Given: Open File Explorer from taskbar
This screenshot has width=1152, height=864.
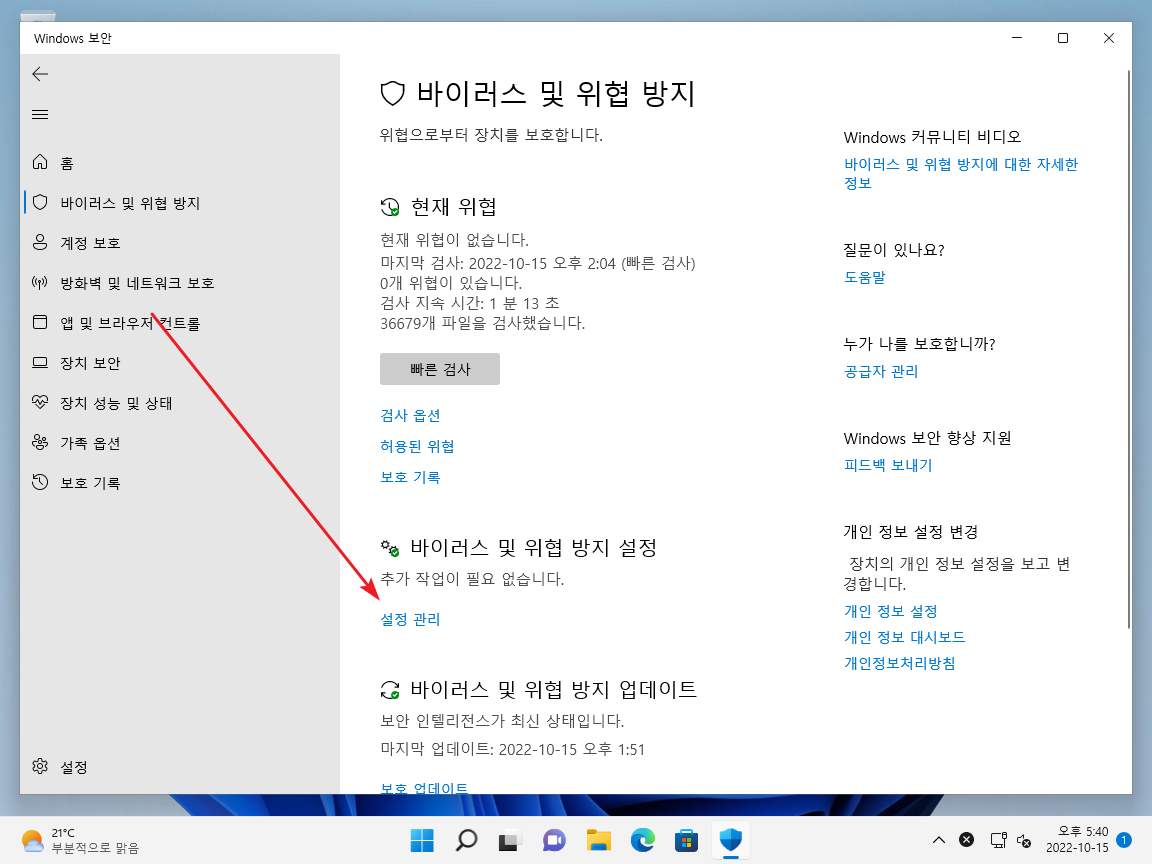Looking at the screenshot, I should point(599,840).
